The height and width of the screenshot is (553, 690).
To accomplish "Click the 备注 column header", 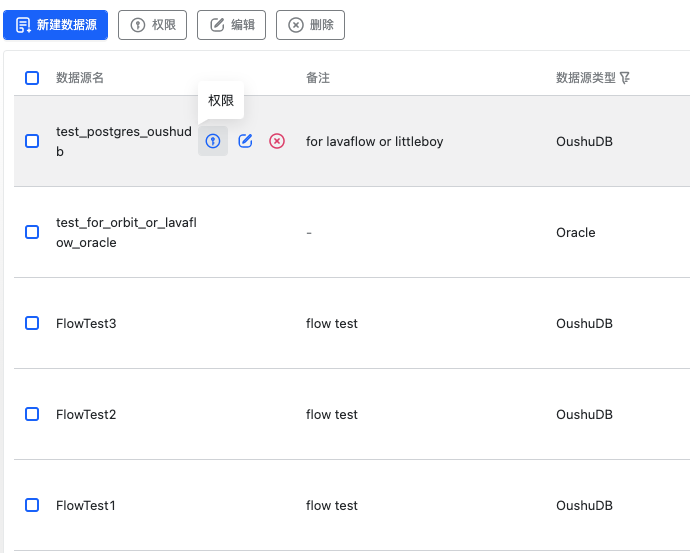I will (318, 78).
